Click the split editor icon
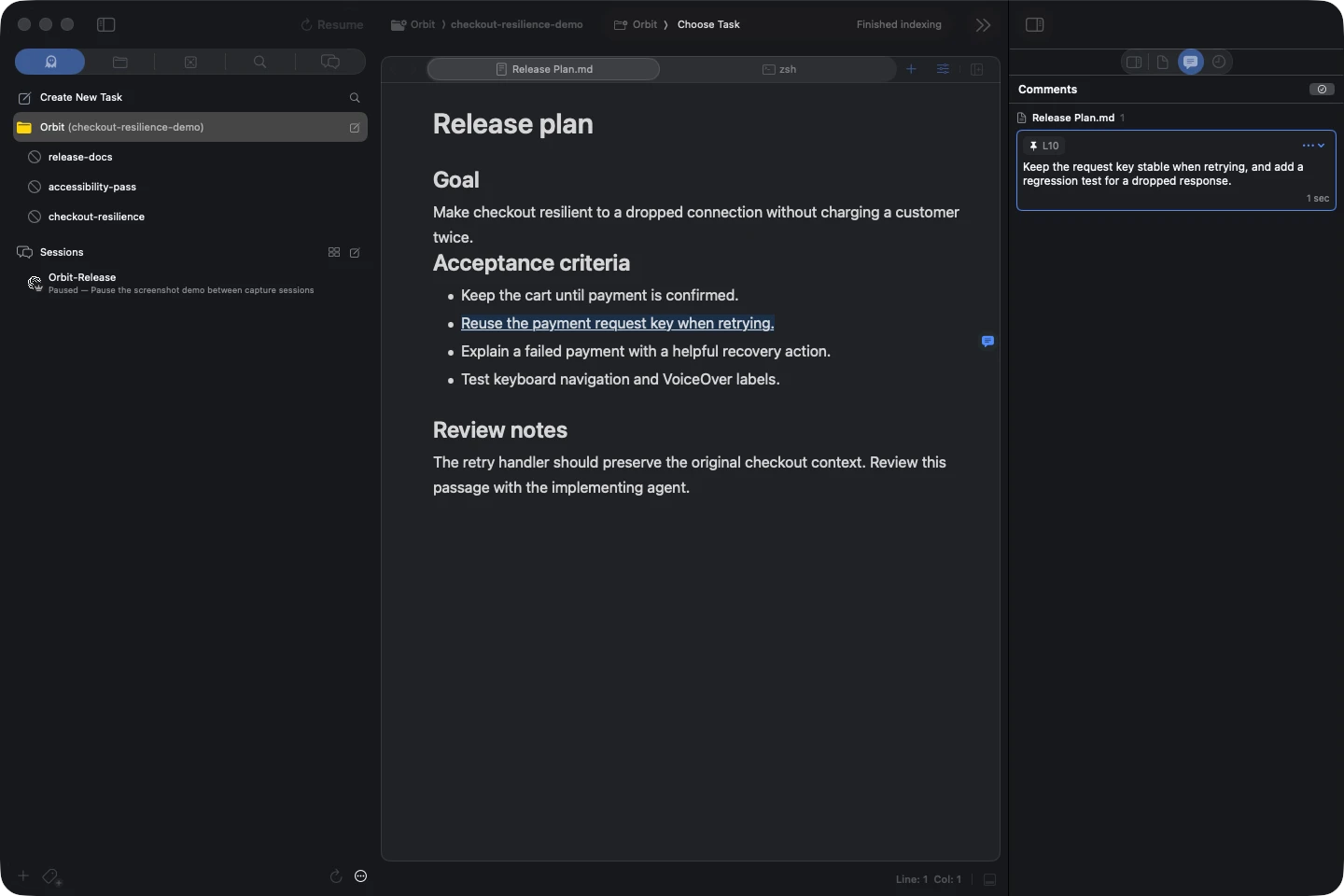This screenshot has height=896, width=1344. point(977,69)
